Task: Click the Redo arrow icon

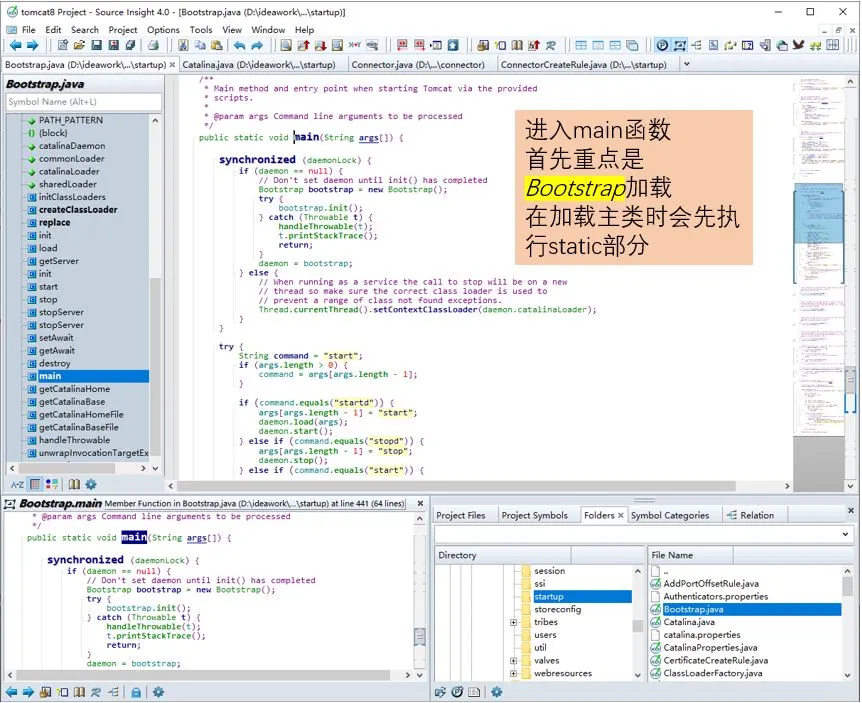Action: 257,46
